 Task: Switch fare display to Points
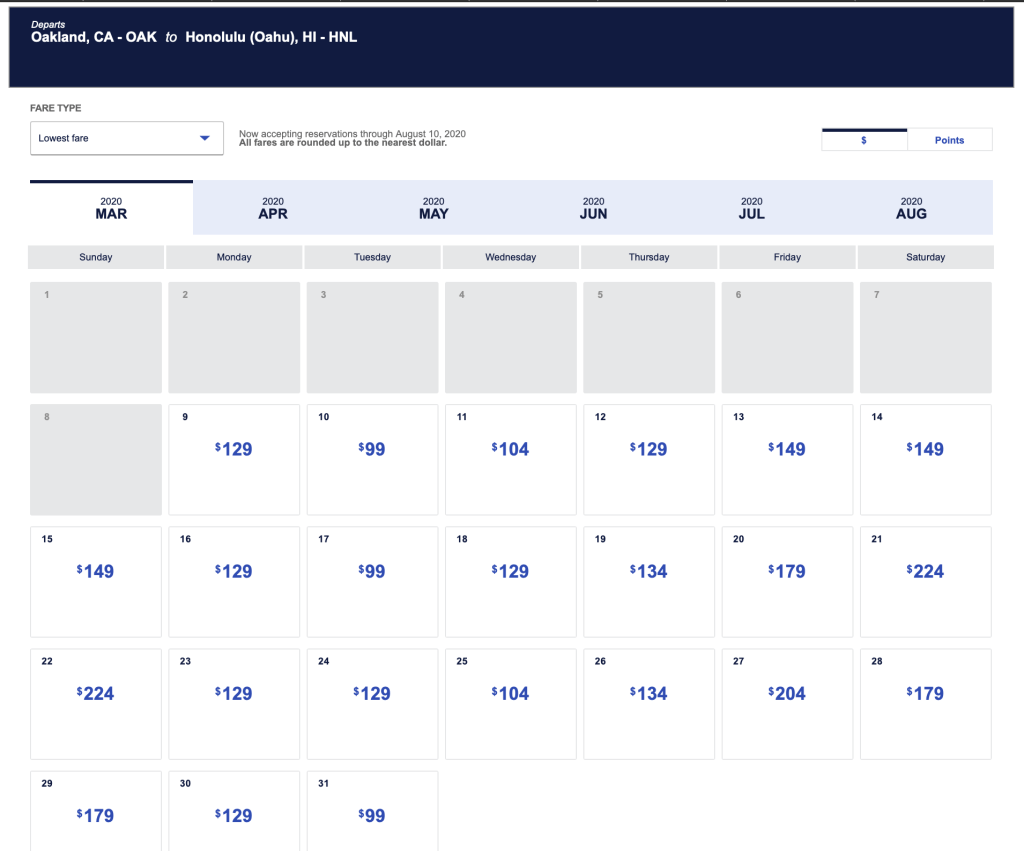coord(949,140)
